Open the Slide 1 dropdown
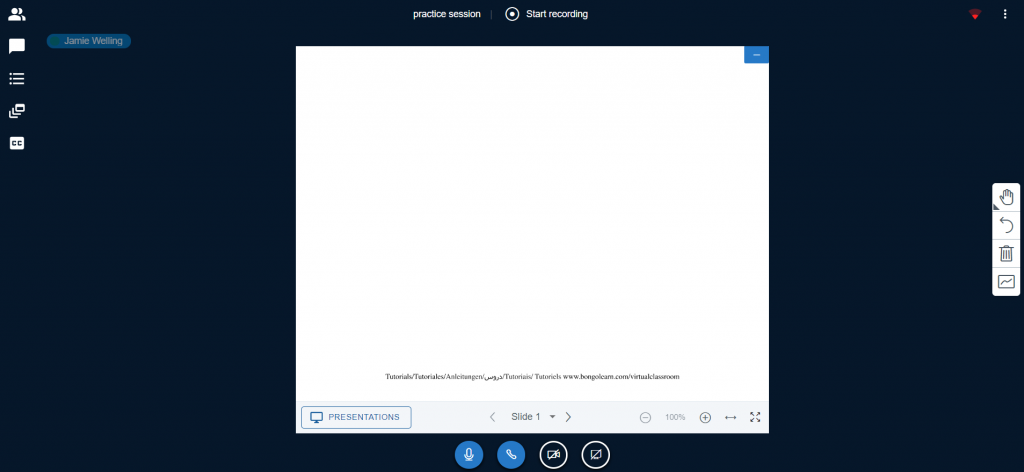The width and height of the screenshot is (1024, 472). click(x=533, y=417)
